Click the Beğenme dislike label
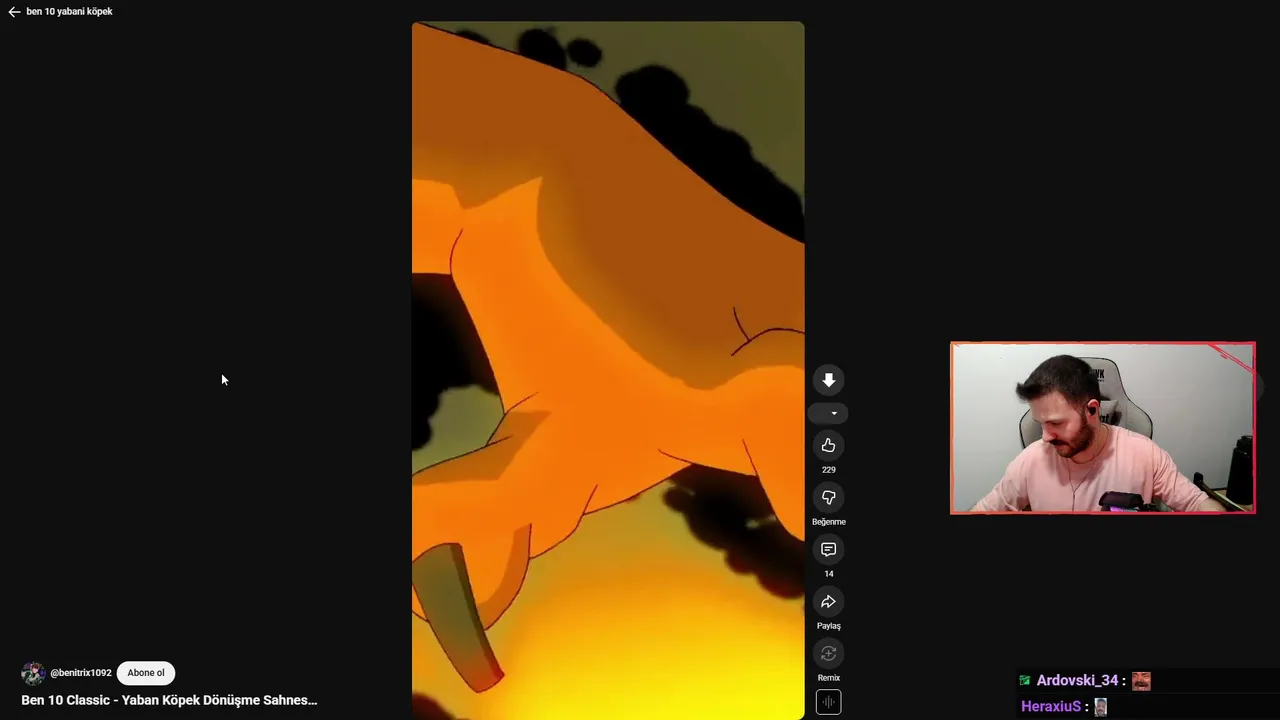1280x720 pixels. click(828, 522)
